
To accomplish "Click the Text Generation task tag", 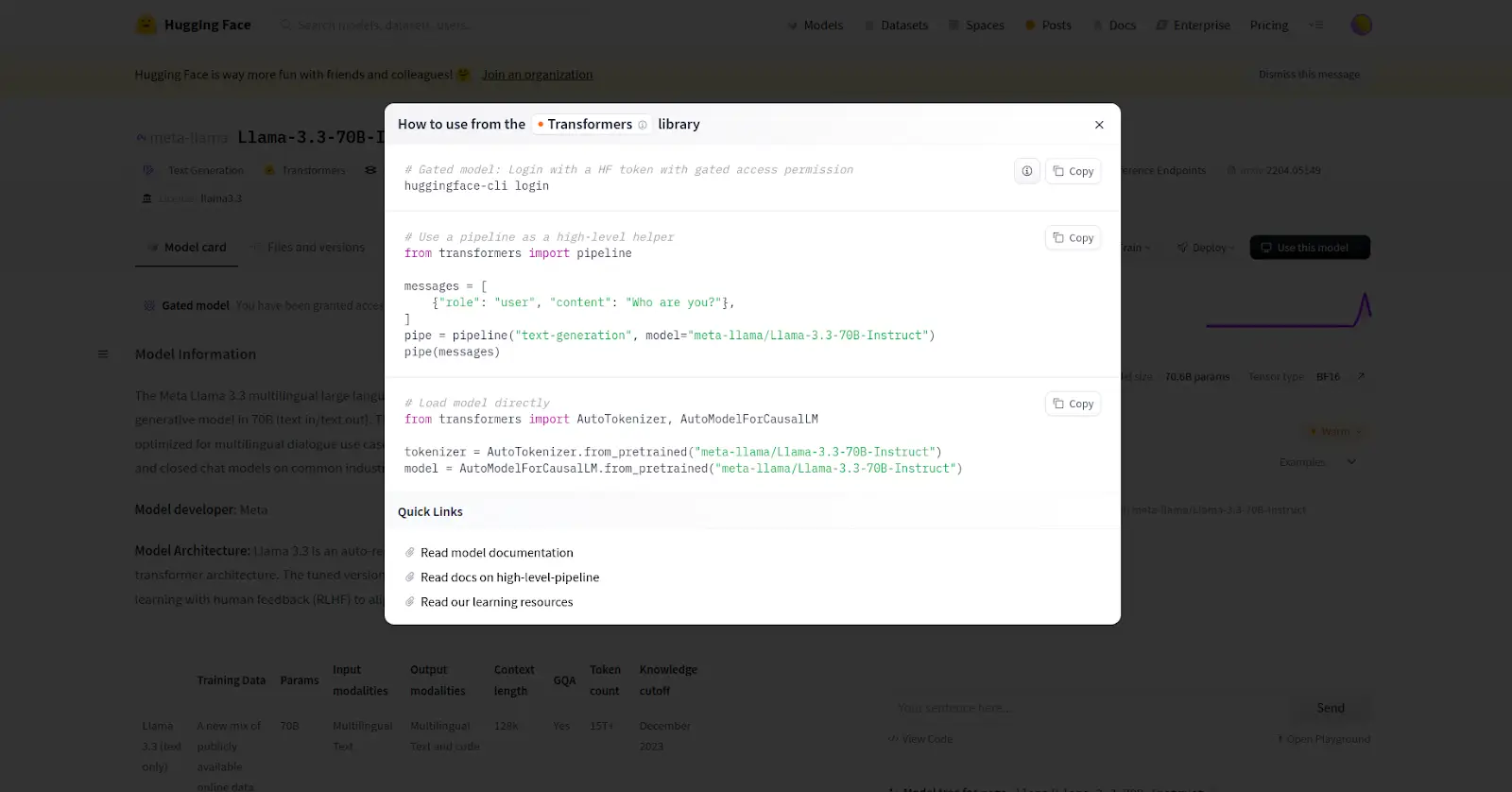I will (x=194, y=171).
